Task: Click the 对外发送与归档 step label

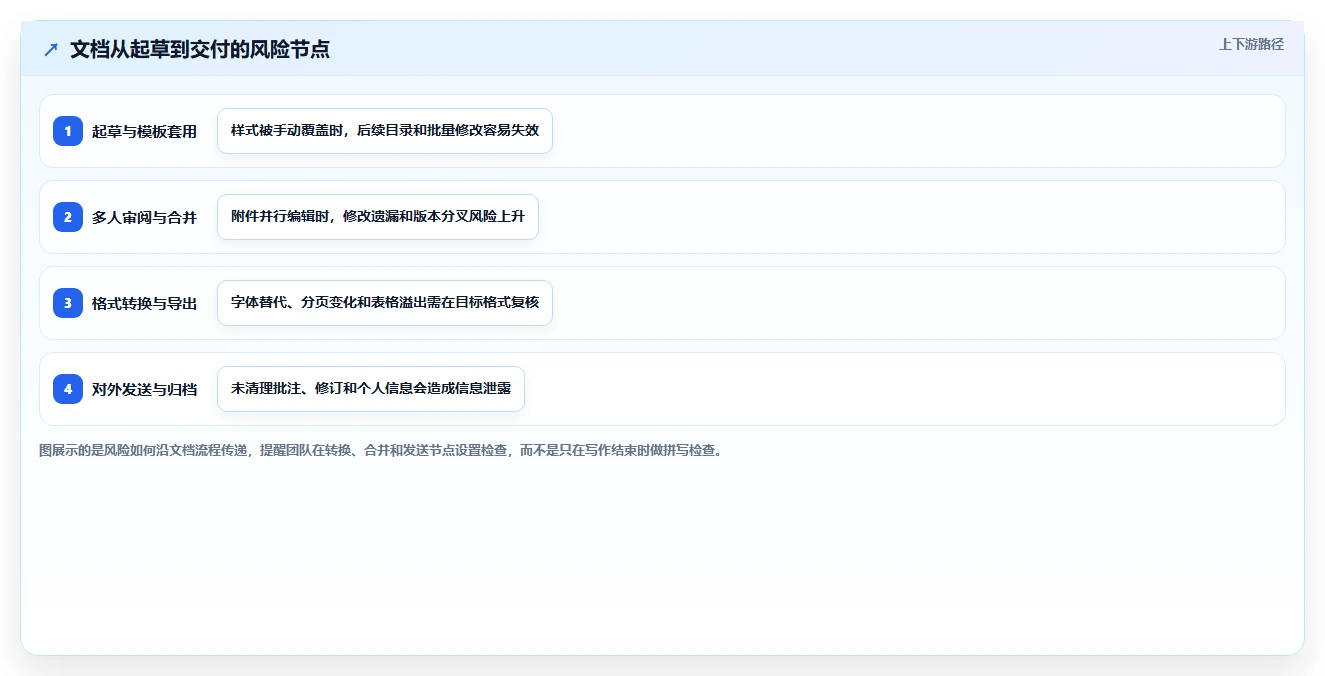Action: coord(144,389)
